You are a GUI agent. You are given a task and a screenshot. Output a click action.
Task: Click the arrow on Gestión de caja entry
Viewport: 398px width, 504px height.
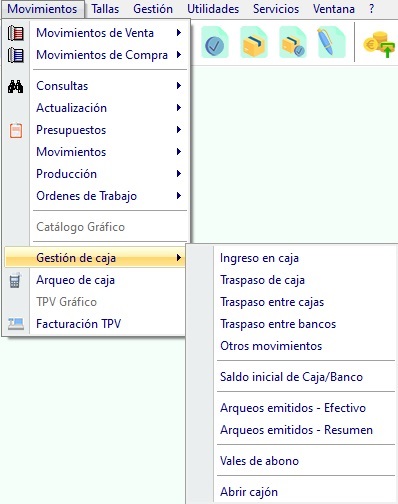click(x=179, y=258)
